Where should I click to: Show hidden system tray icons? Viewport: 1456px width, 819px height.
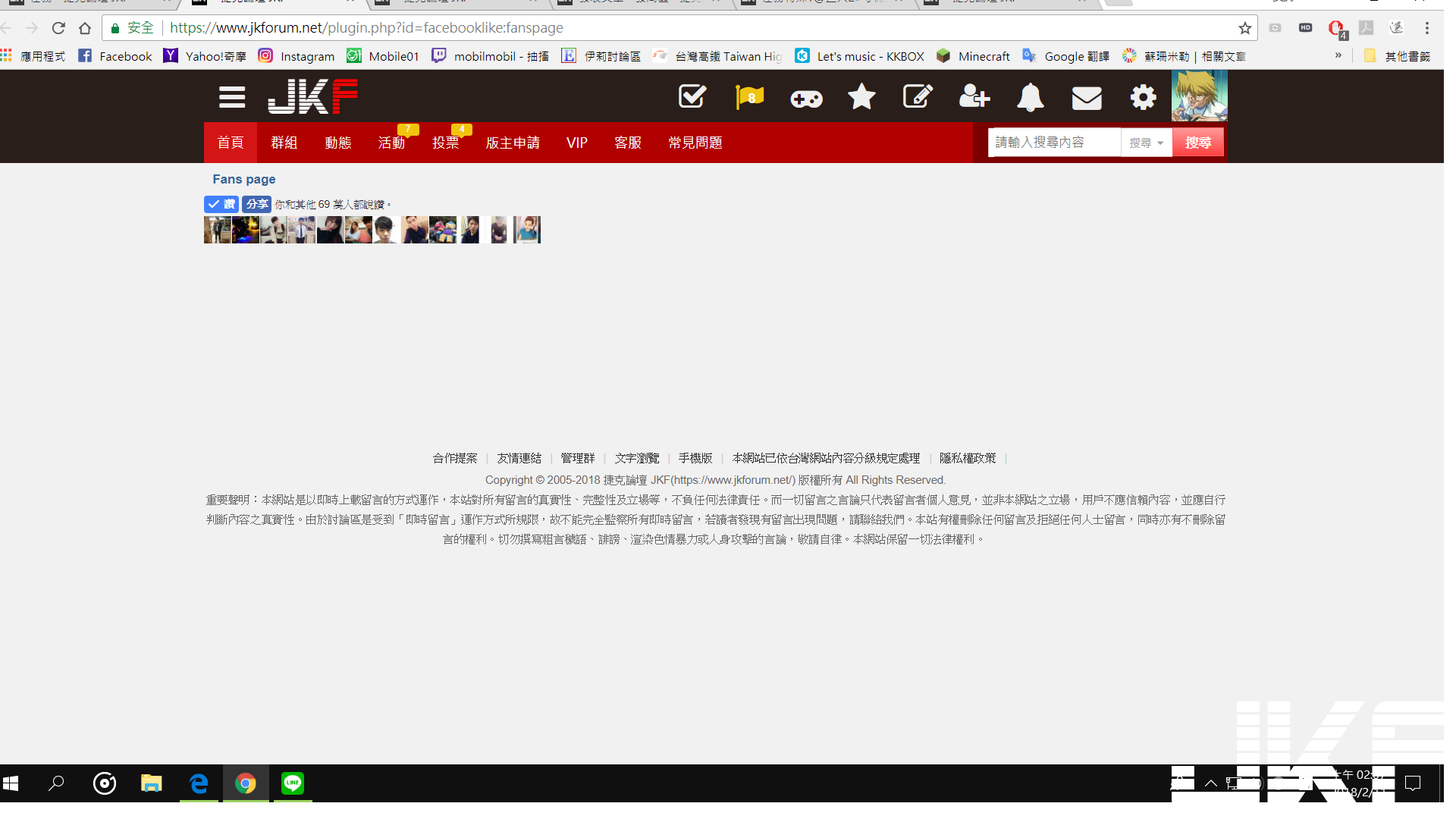coord(1211,783)
